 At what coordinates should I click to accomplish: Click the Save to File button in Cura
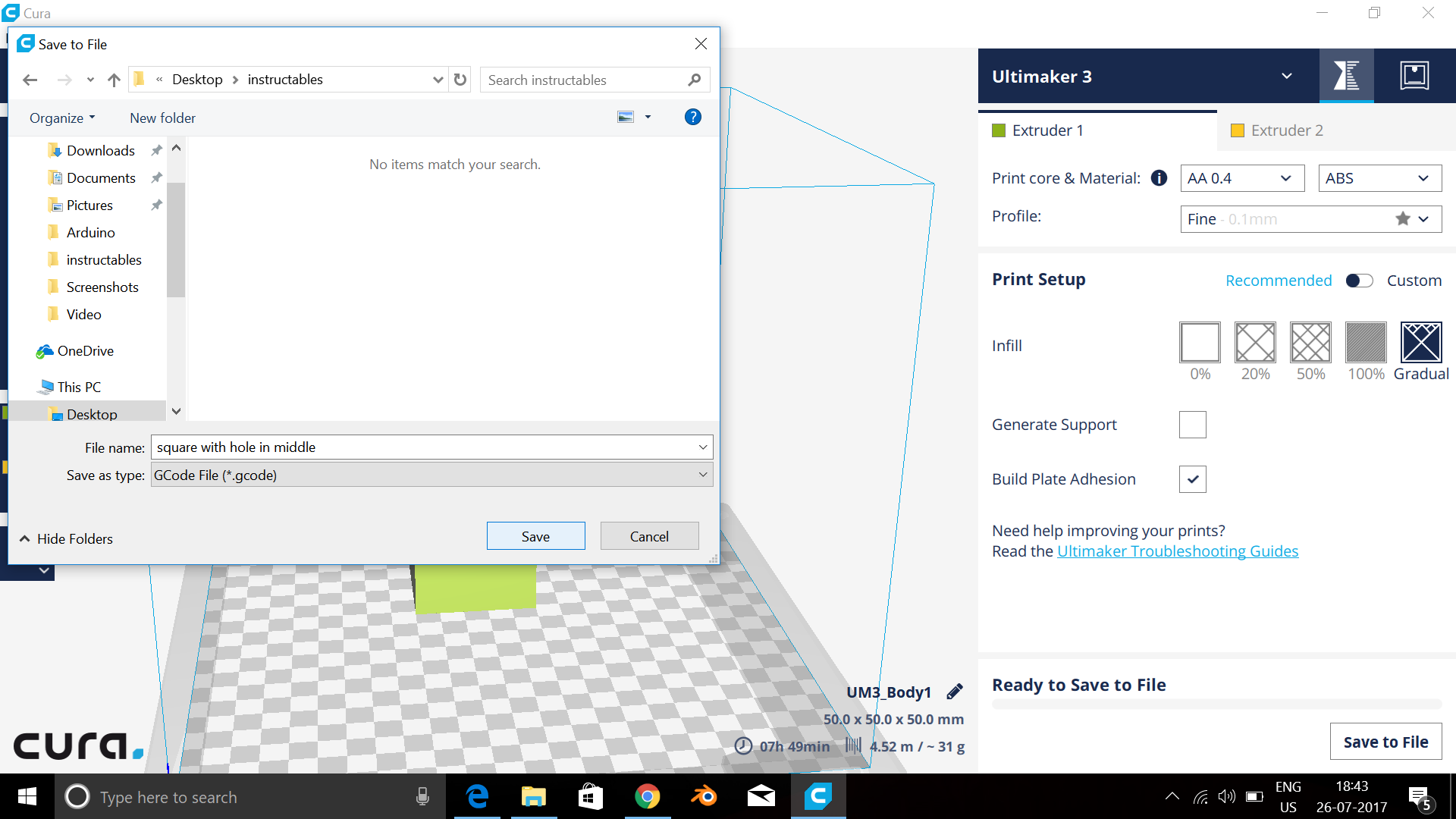click(x=1385, y=742)
